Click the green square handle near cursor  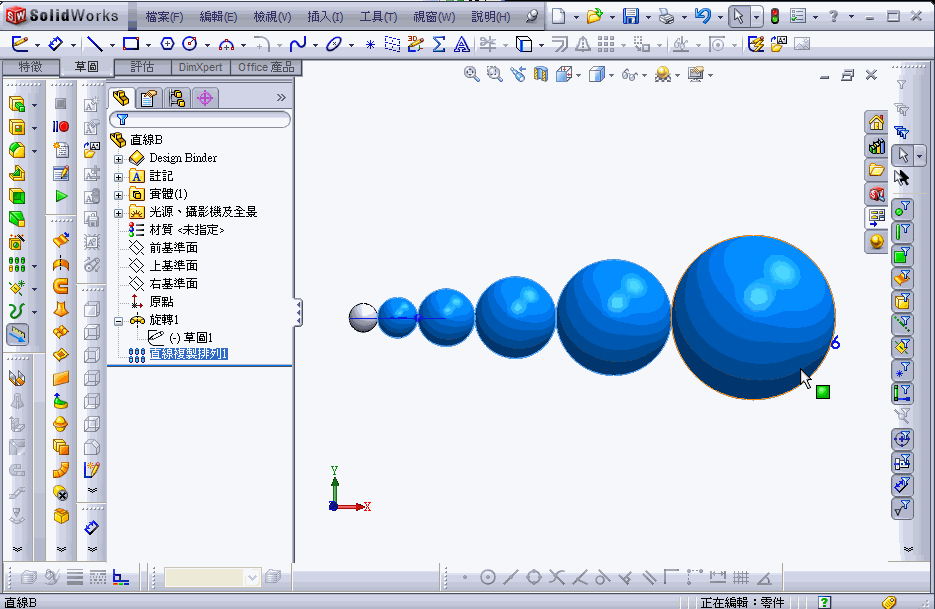[x=823, y=392]
